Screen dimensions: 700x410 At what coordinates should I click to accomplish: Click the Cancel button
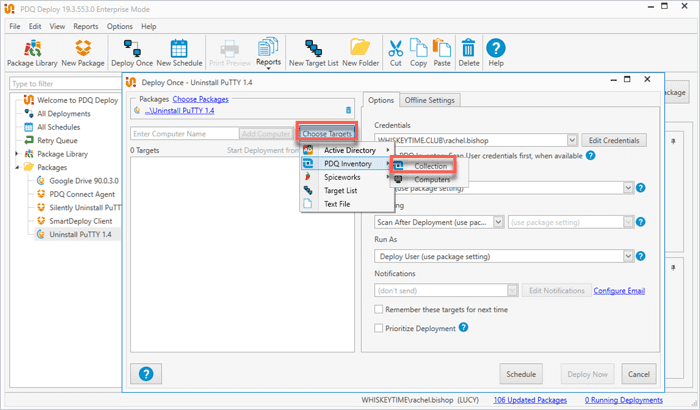click(x=638, y=374)
